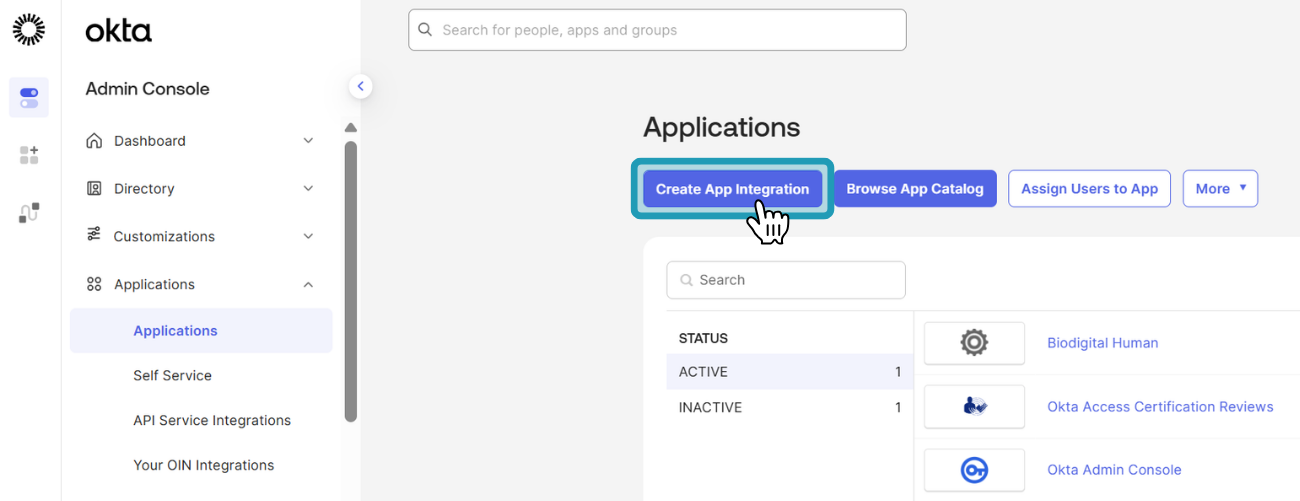Click the magnifier icon in applications search

(687, 280)
